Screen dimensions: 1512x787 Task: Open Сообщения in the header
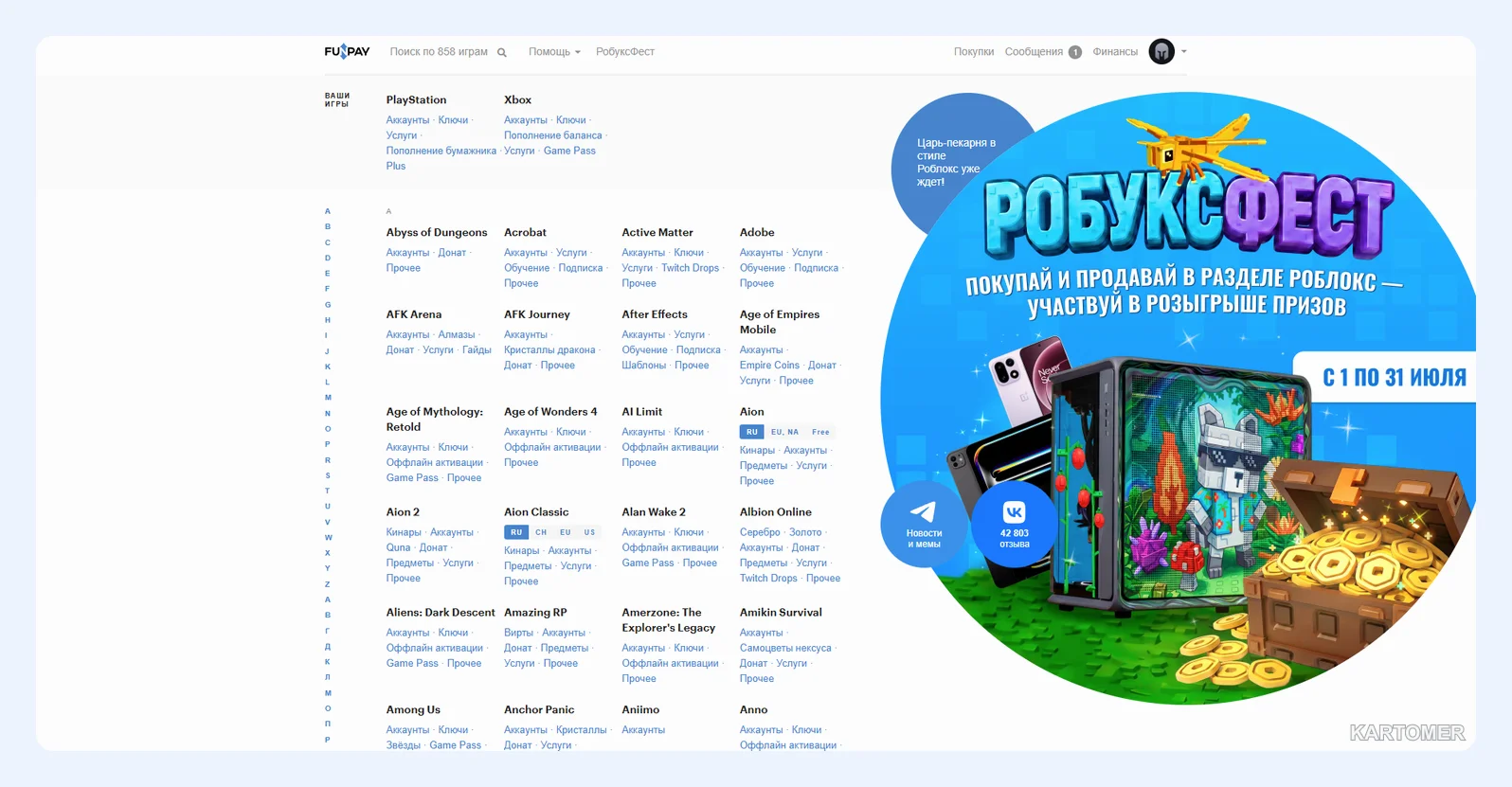tap(1034, 52)
